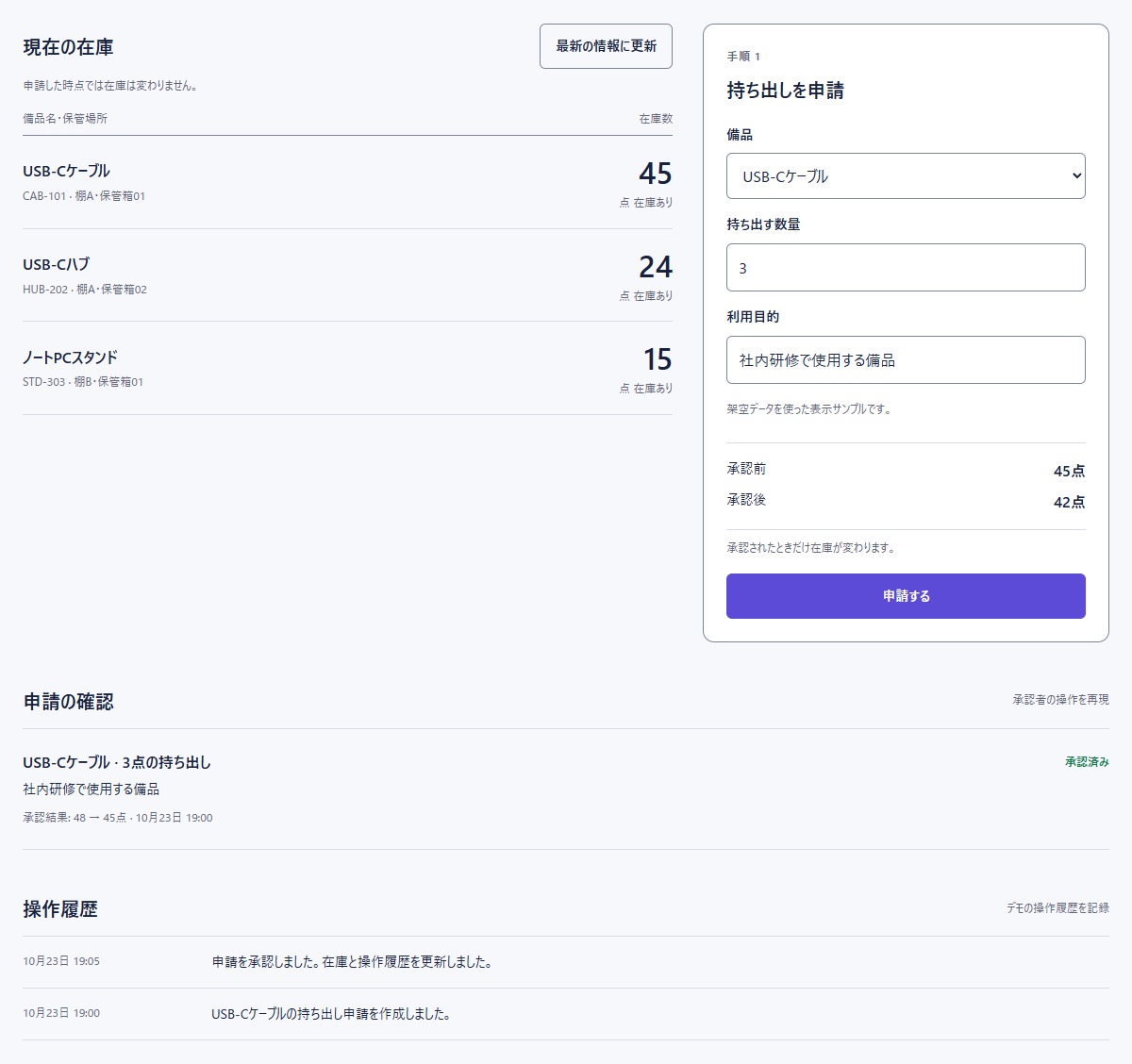Click the デモの操作履歴を記録 label
The width and height of the screenshot is (1132, 1064).
click(x=1057, y=908)
